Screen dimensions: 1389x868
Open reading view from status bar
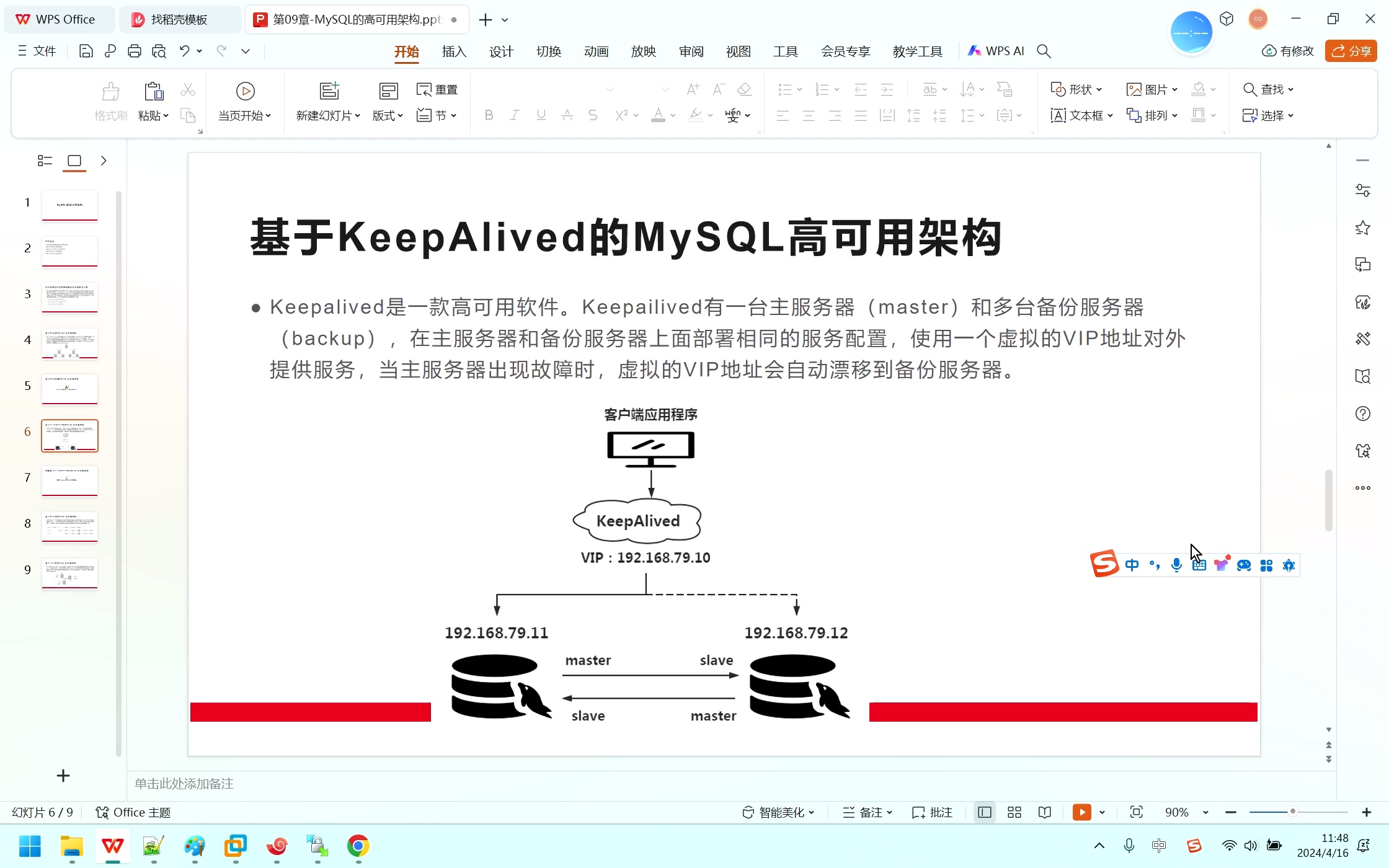1045,812
